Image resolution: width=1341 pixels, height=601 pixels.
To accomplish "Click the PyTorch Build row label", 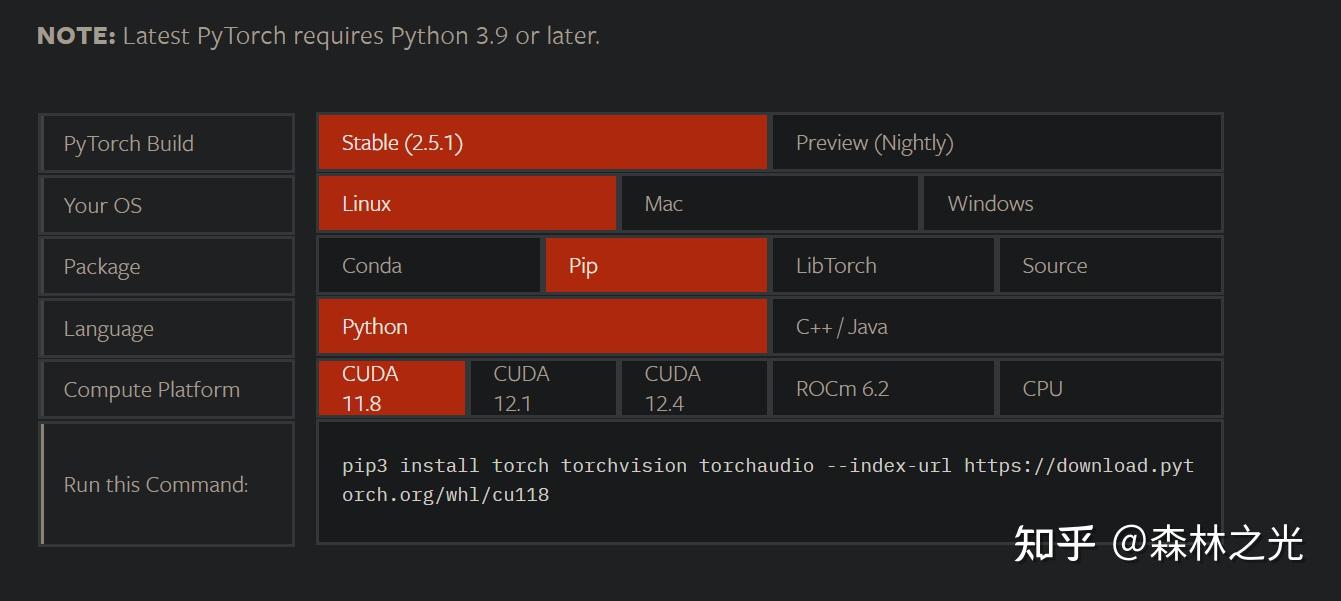I will tap(129, 144).
